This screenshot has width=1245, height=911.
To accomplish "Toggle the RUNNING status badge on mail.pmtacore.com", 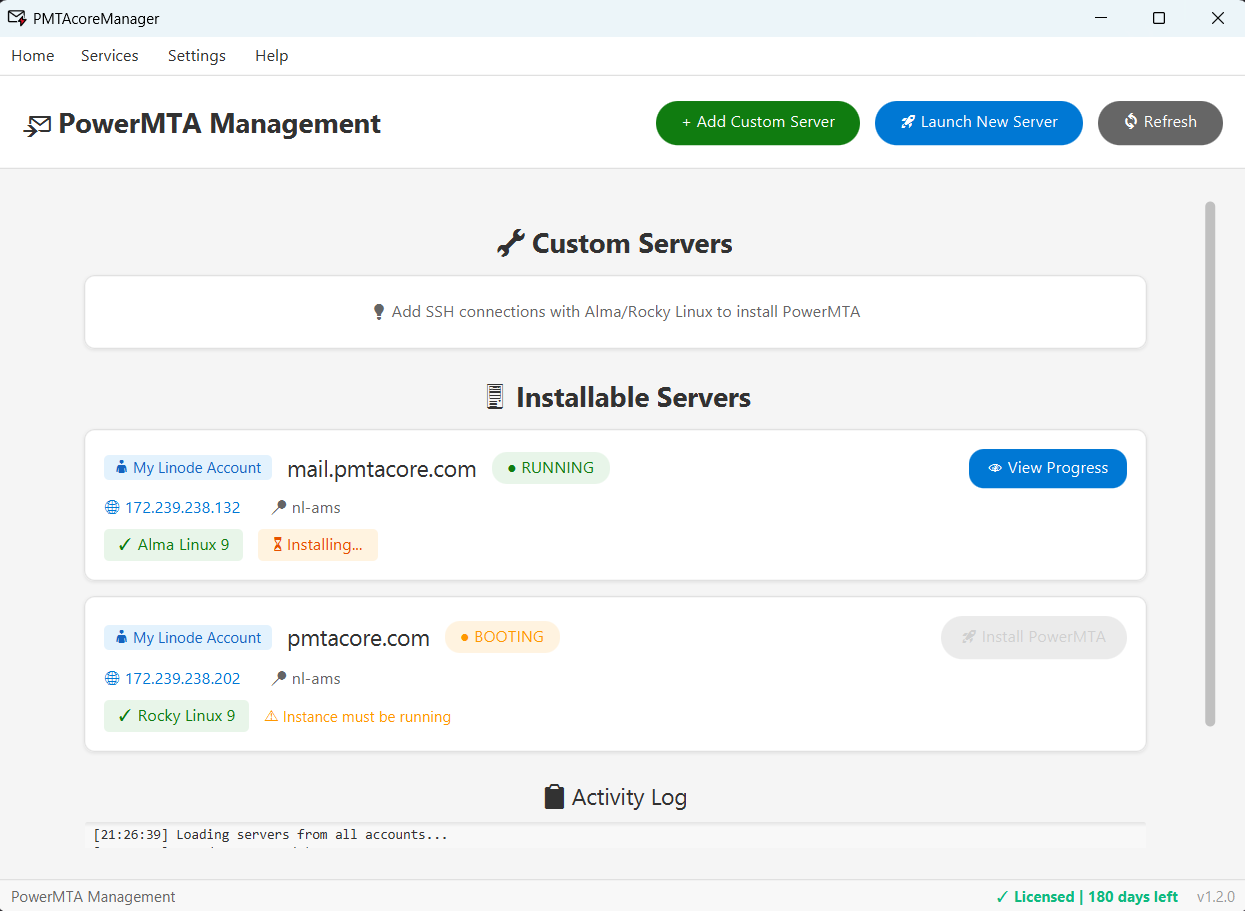I will (550, 467).
